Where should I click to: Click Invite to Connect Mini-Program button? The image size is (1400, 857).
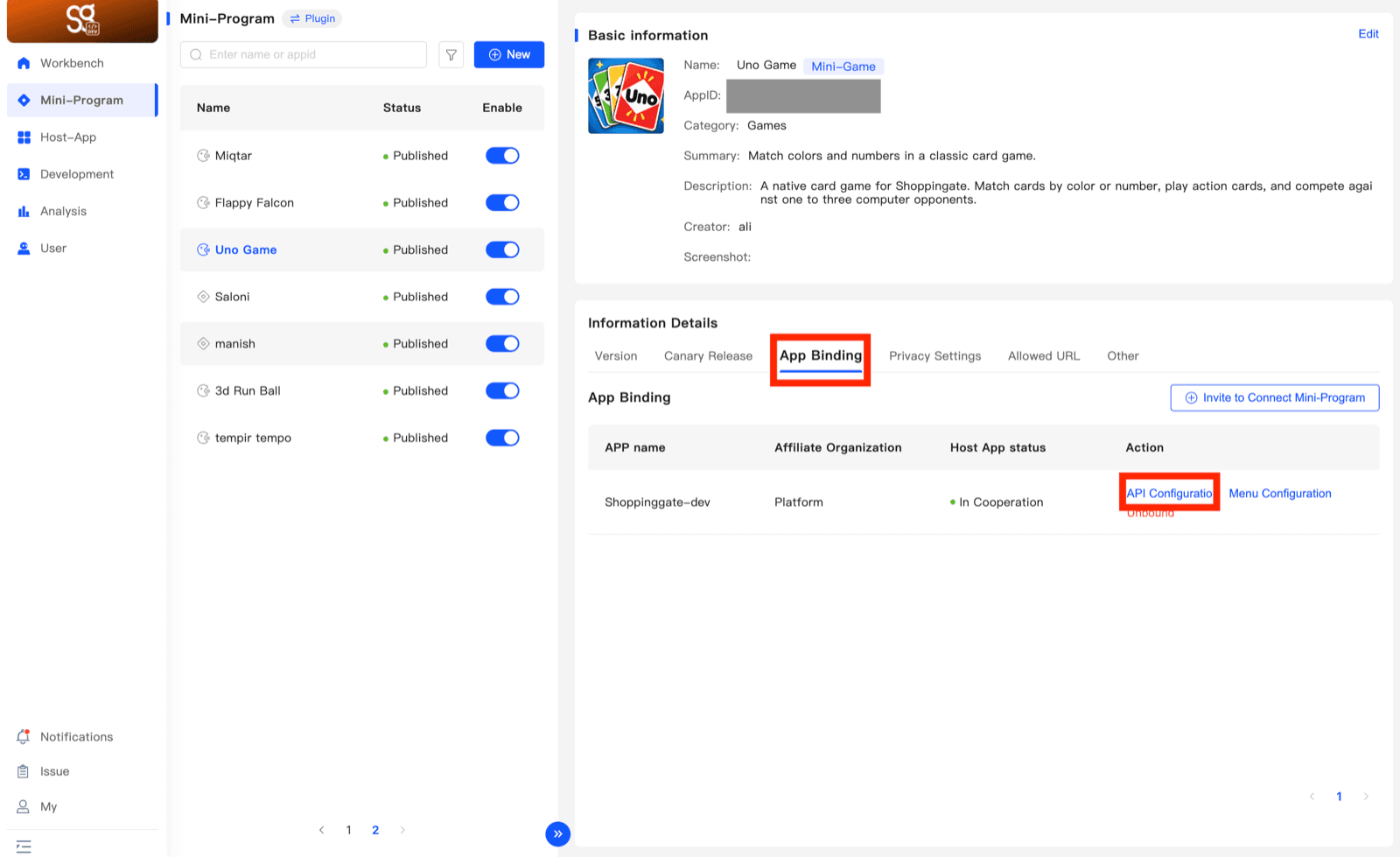click(1275, 397)
